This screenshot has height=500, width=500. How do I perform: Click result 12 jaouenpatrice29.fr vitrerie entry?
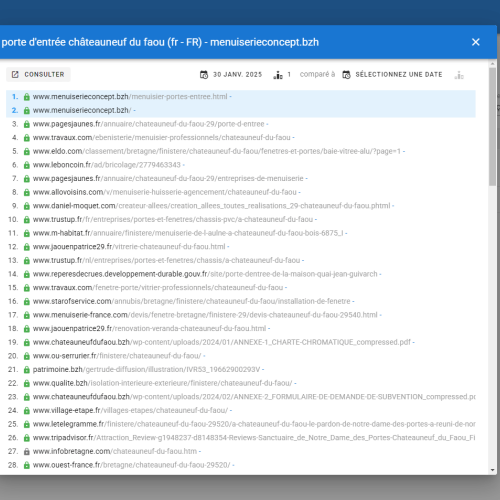(129, 247)
